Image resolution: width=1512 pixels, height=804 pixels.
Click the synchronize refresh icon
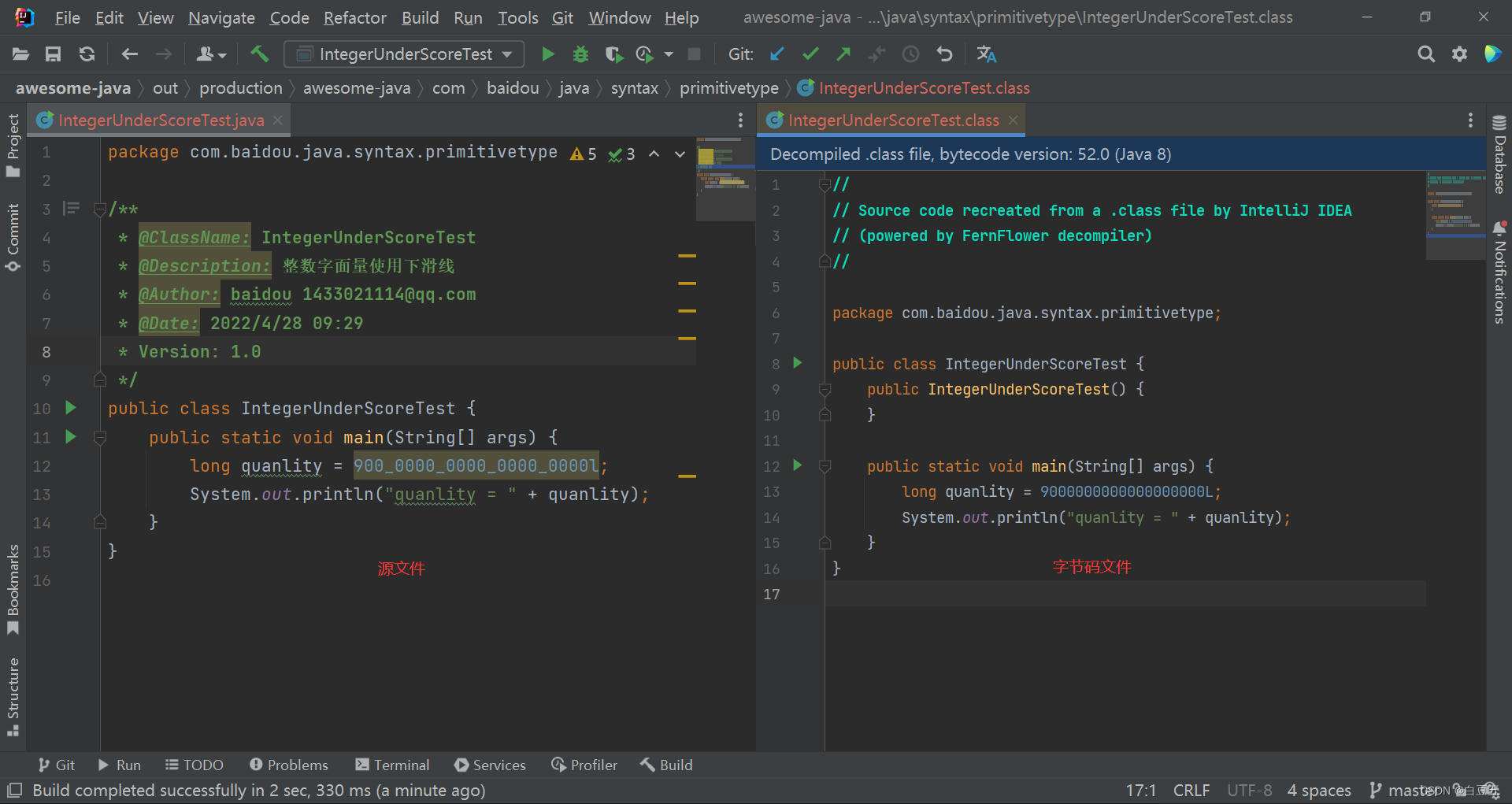click(87, 54)
